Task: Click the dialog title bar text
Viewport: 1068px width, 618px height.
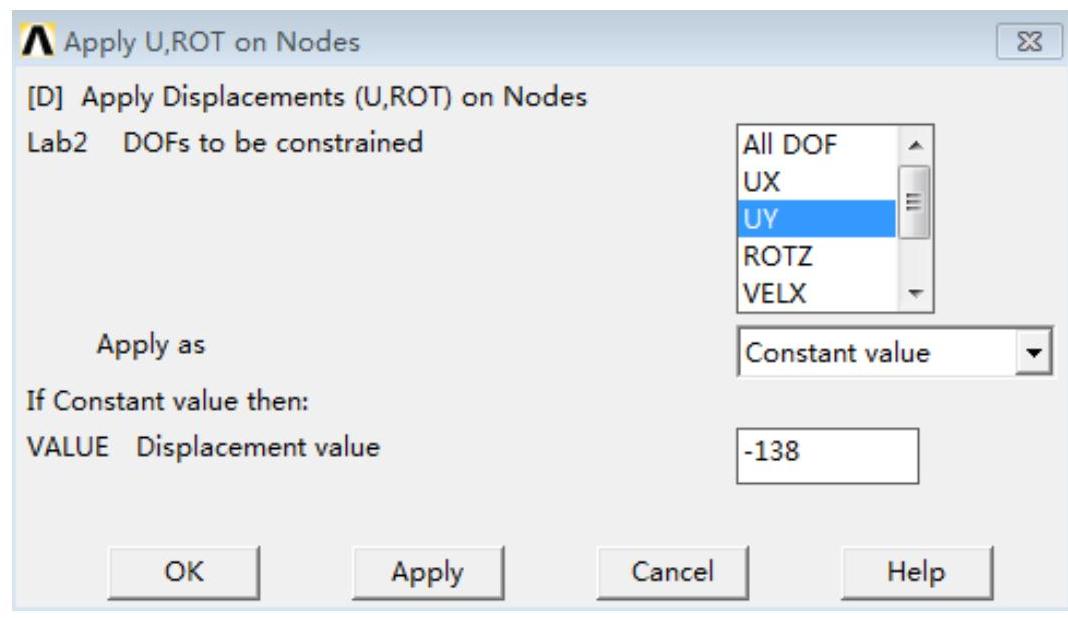Action: pos(212,43)
